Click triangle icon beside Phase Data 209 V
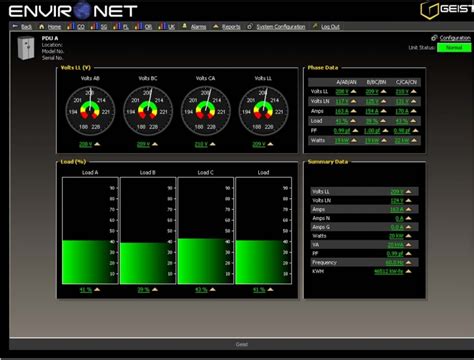The image size is (474, 360). [x=384, y=91]
